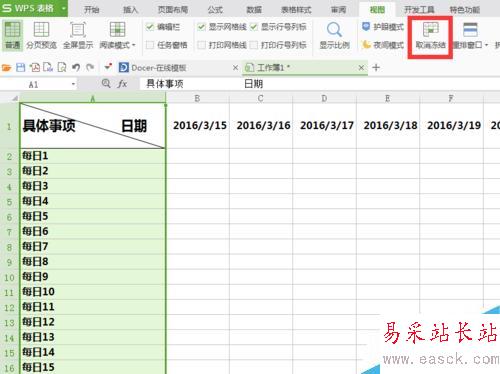Click the print icon in quick toolbar
Image resolution: width=500 pixels, height=374 pixels.
(x=48, y=68)
